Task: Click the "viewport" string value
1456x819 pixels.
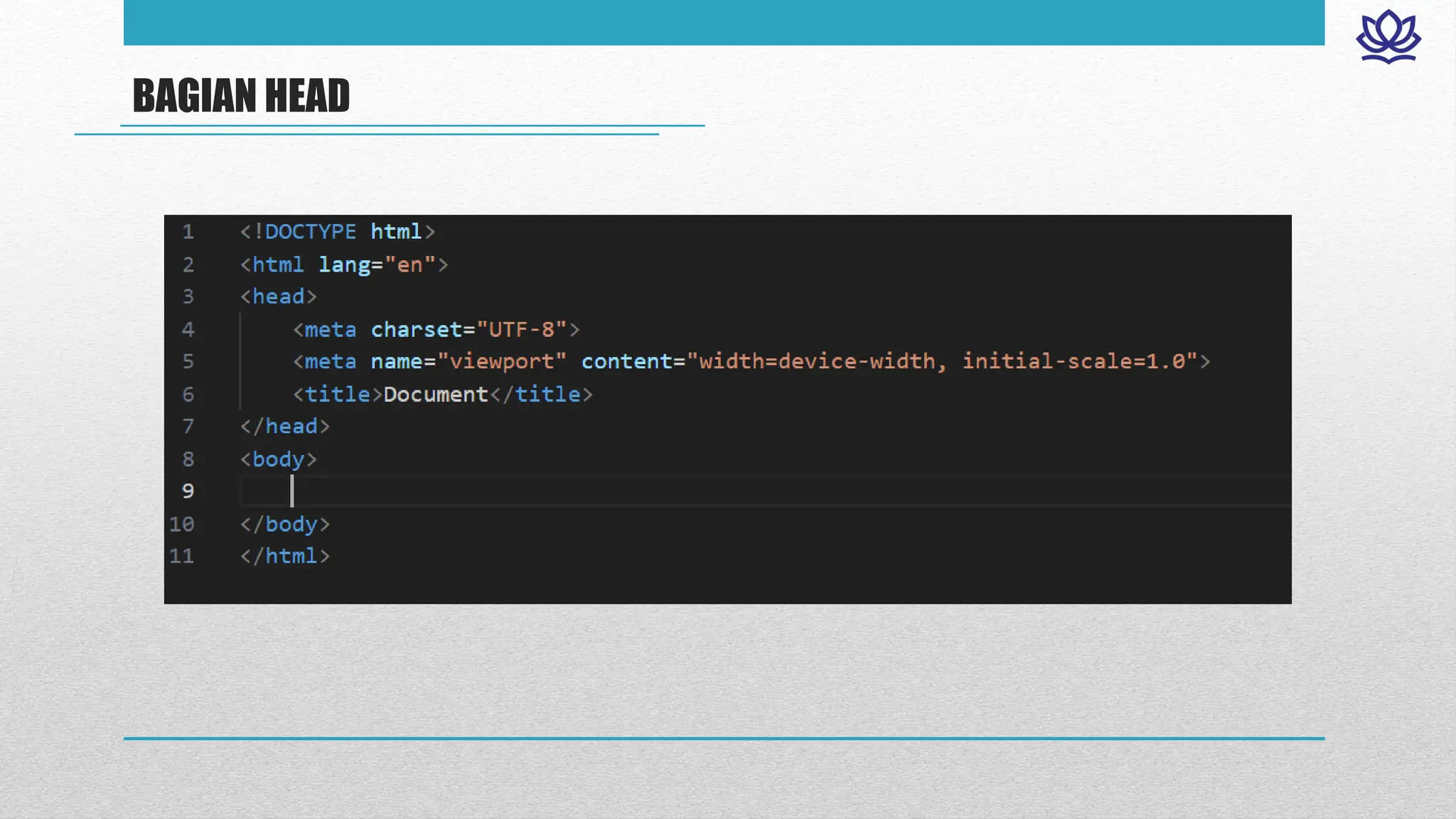Action: point(501,361)
